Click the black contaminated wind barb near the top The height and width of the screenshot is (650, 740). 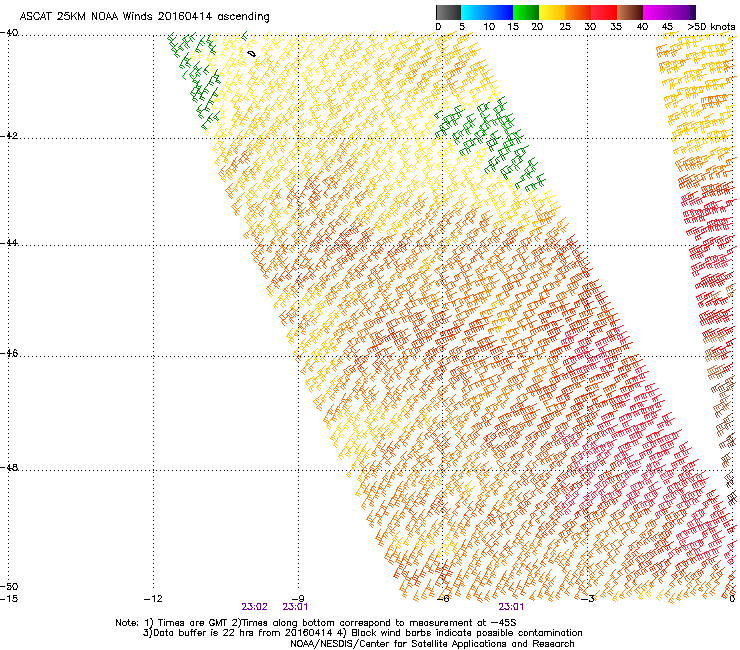252,54
